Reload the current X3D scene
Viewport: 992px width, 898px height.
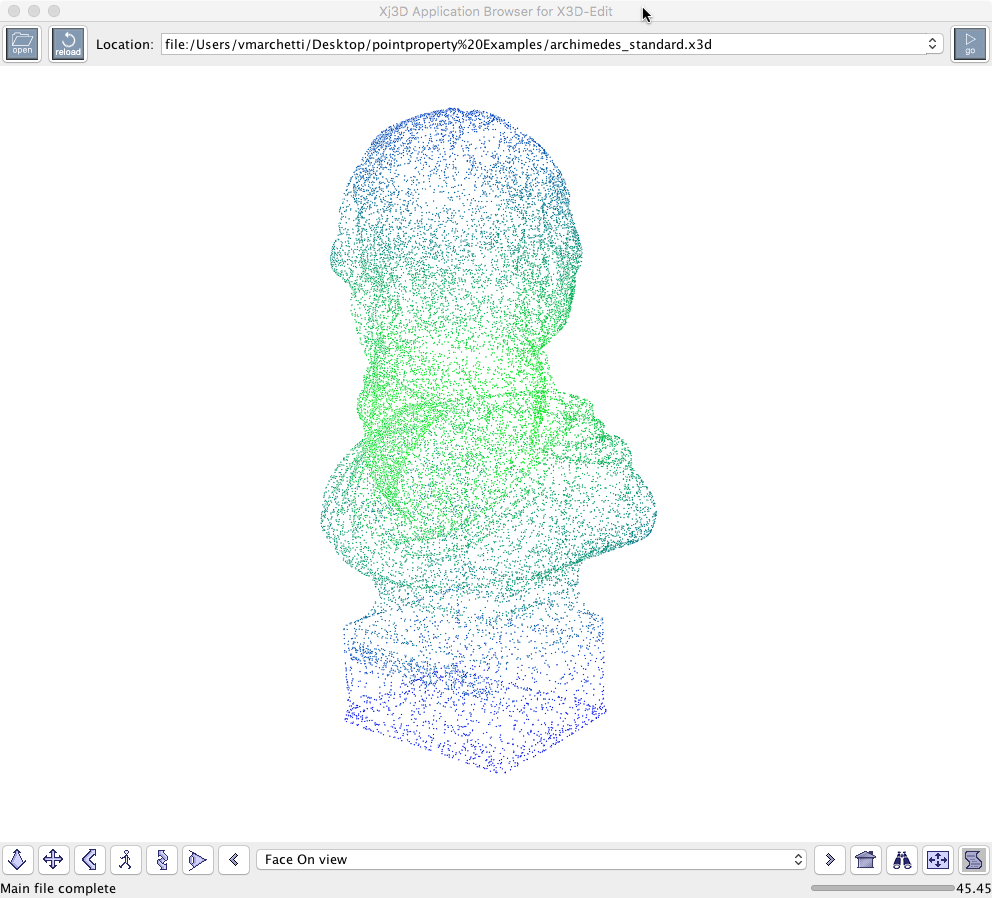[x=68, y=44]
